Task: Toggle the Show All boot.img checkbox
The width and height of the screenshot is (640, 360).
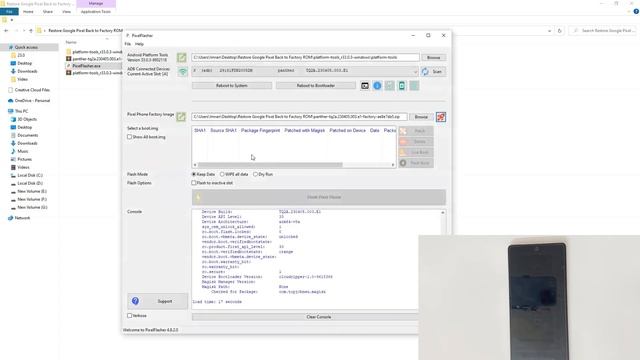Action: click(x=129, y=137)
